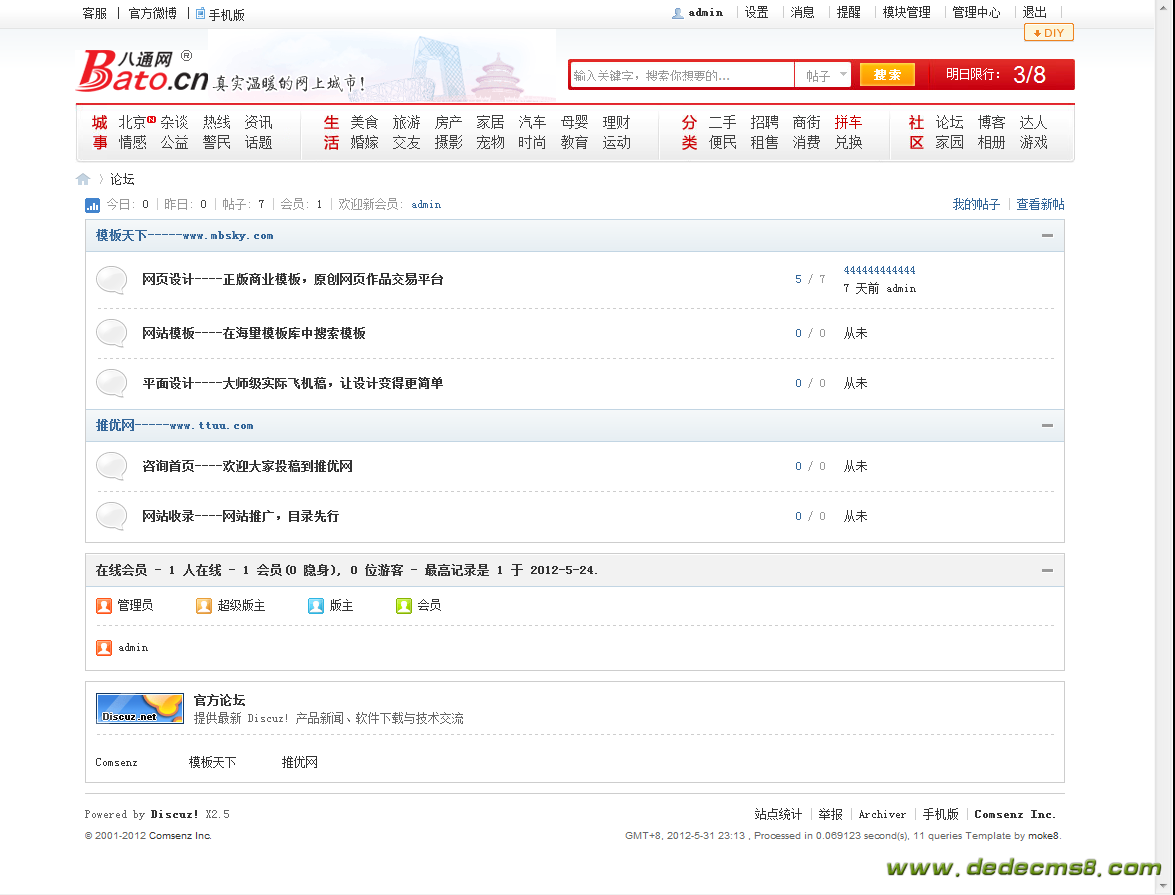Open 设置 in the top user bar
Viewport: 1175px width, 895px height.
(756, 13)
